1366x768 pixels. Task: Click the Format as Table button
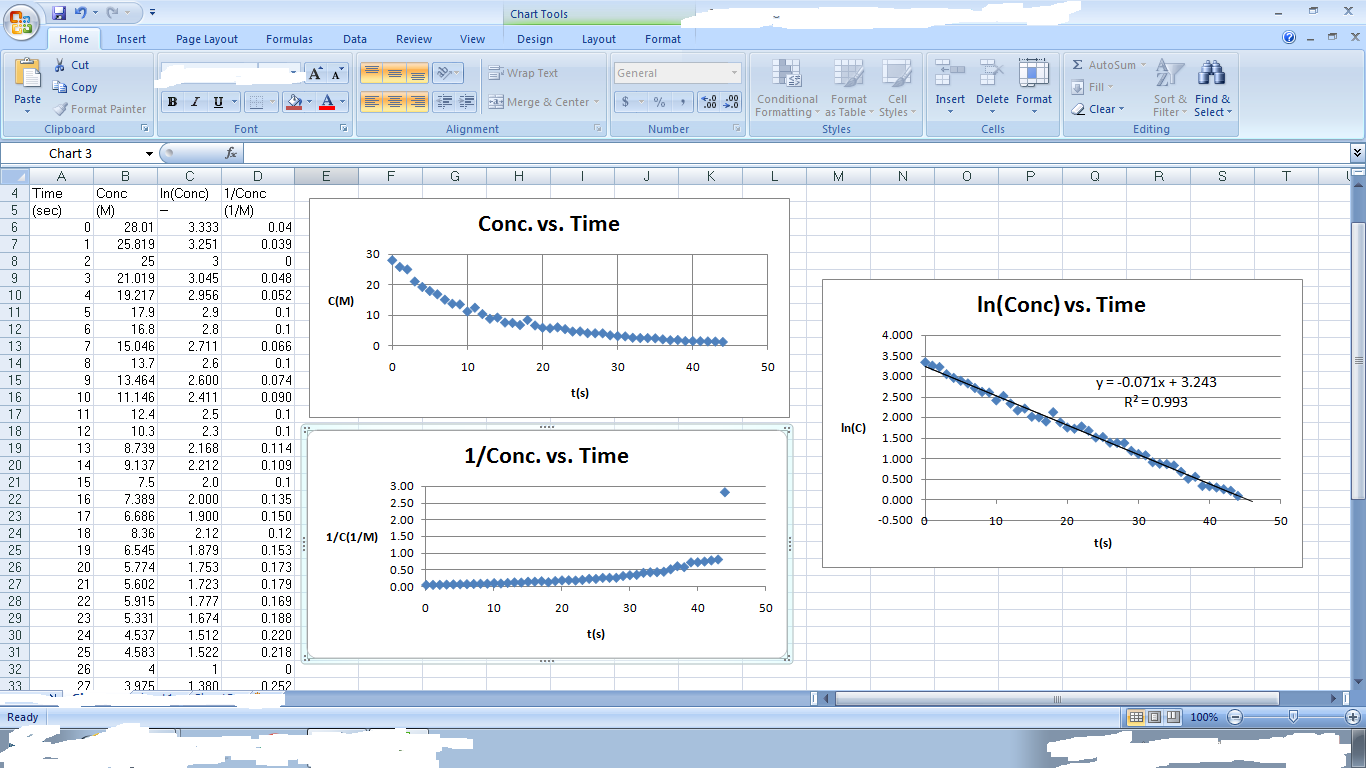[849, 89]
